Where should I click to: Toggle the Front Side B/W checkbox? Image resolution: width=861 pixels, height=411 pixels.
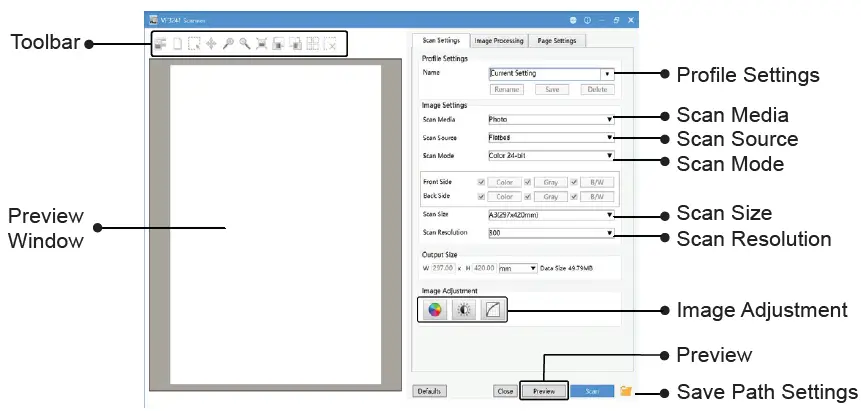pos(574,182)
